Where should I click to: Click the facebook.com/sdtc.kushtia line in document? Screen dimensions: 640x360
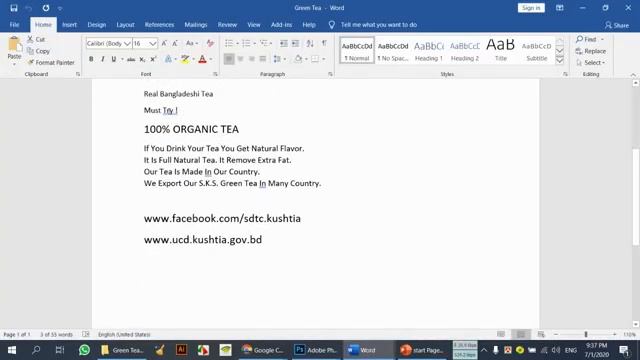[222, 218]
